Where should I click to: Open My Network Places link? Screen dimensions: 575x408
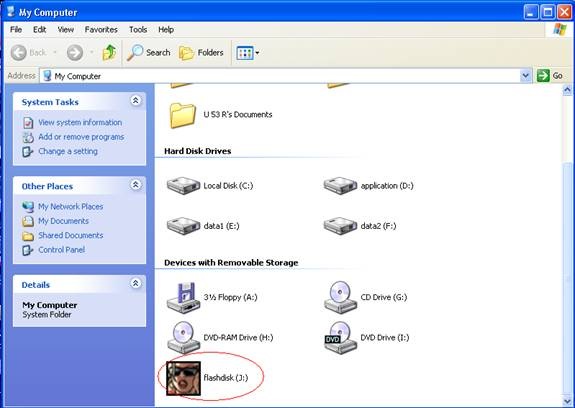(x=70, y=207)
